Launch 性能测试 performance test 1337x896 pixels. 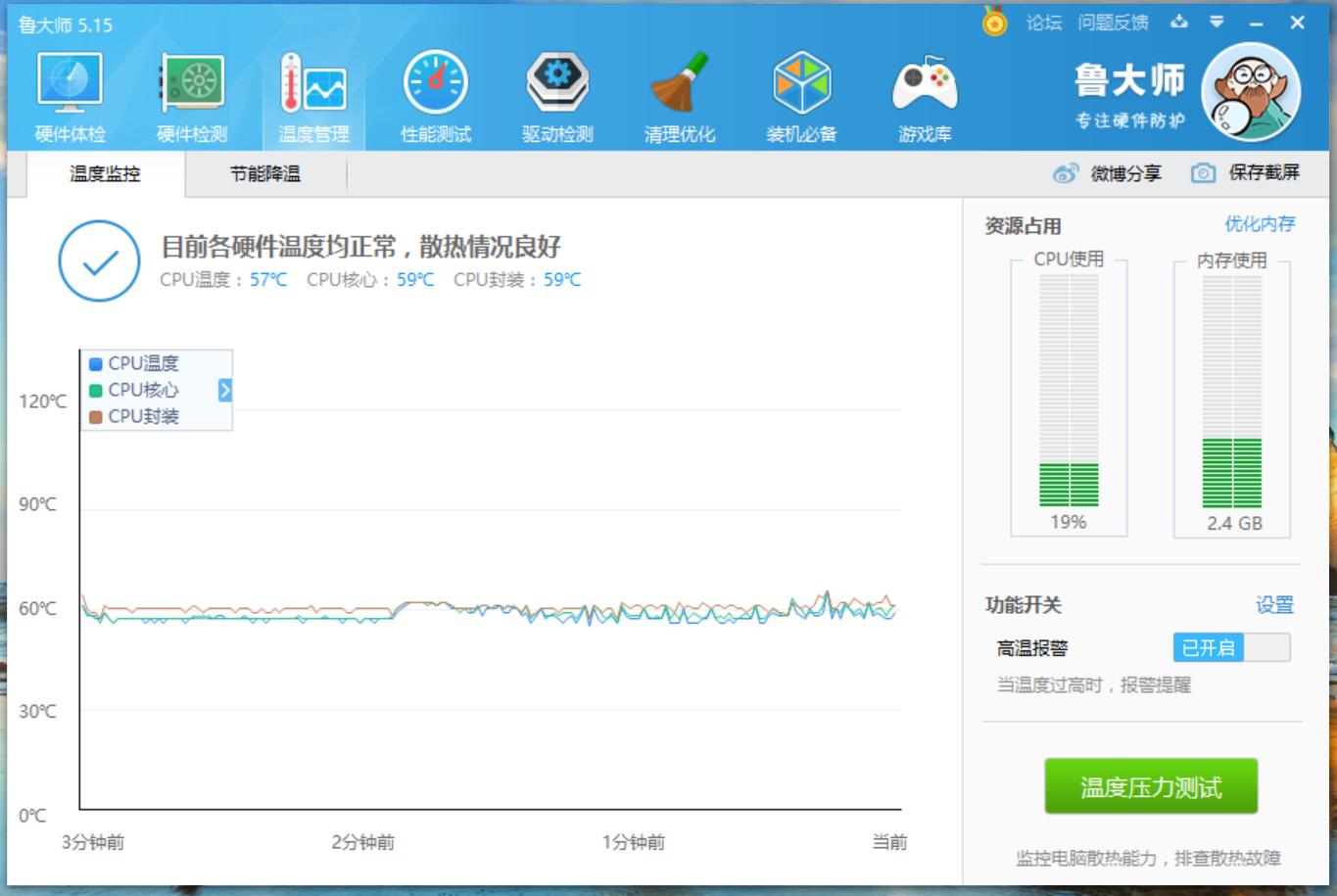pos(434,93)
